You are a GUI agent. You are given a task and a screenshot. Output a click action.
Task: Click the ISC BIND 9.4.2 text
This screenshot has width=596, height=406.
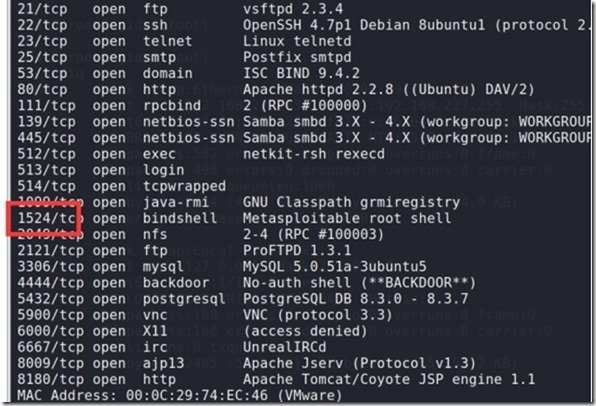[301, 73]
